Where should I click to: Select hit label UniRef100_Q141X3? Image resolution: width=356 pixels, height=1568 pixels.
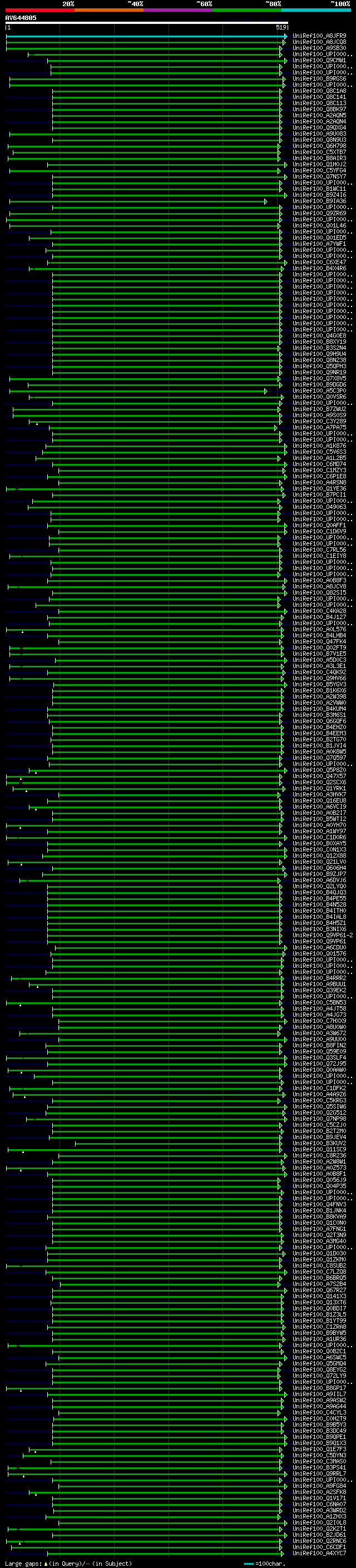319,1297
